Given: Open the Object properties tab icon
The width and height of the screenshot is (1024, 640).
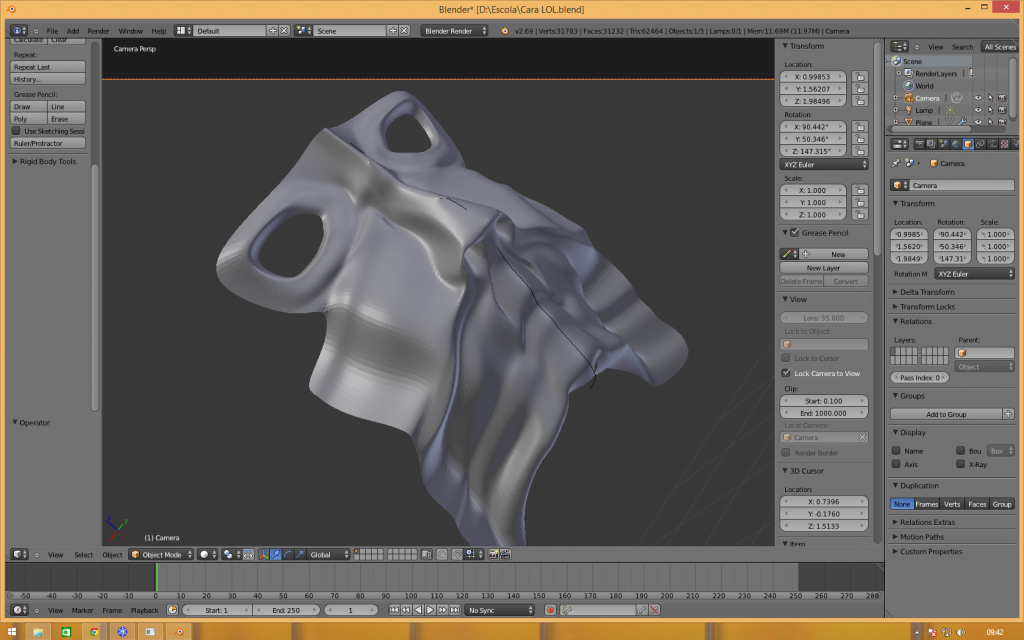Looking at the screenshot, I should pos(967,144).
